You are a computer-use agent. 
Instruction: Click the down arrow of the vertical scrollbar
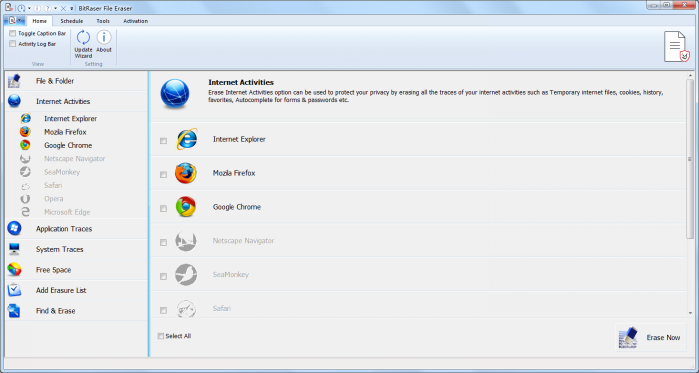[691, 313]
